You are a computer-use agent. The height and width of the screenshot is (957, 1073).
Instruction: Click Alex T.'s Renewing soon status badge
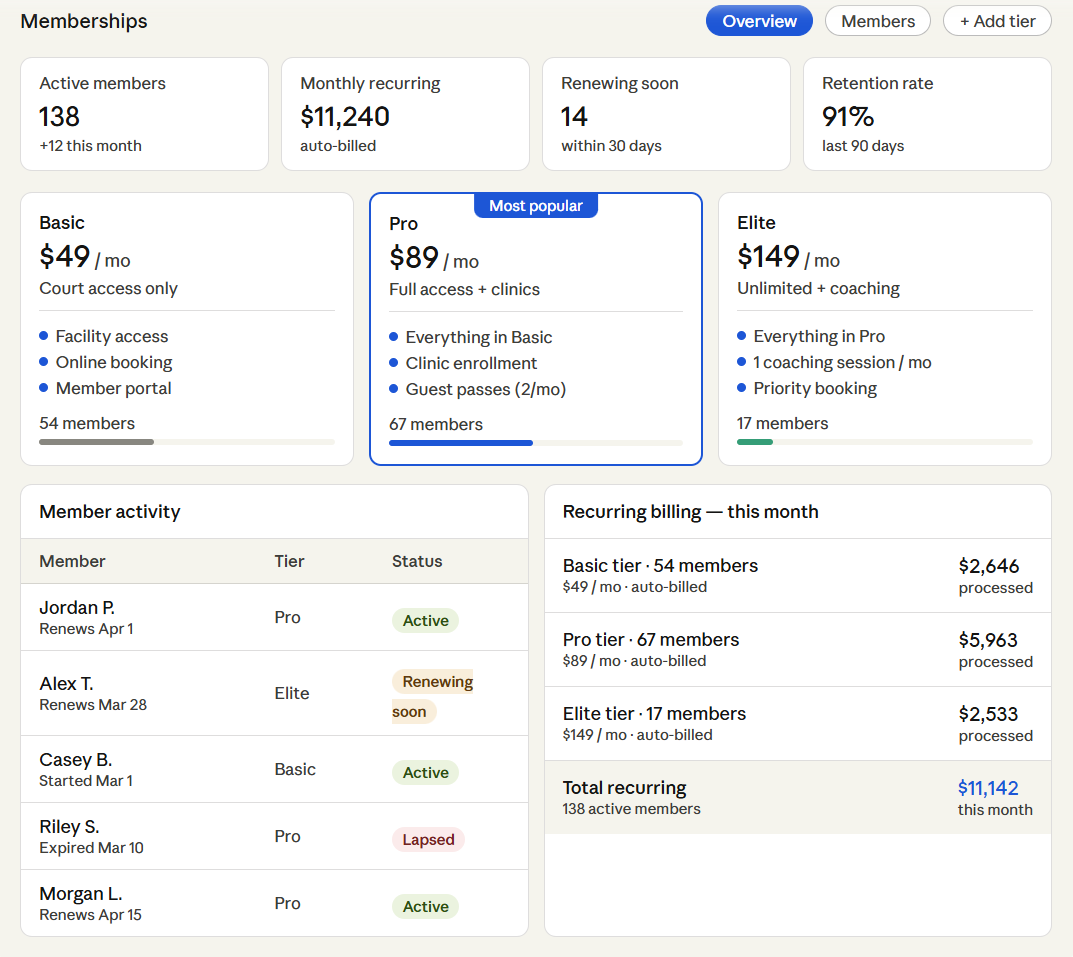[432, 696]
